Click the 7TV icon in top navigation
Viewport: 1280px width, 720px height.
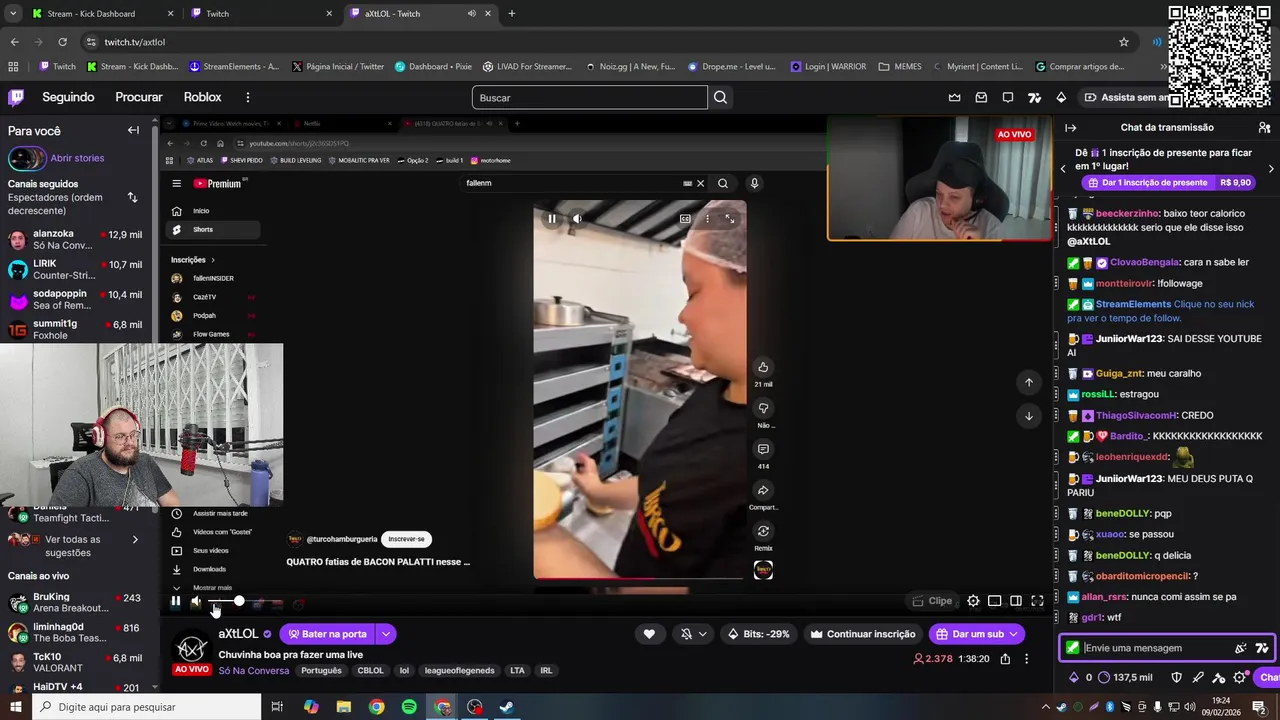coord(1034,97)
